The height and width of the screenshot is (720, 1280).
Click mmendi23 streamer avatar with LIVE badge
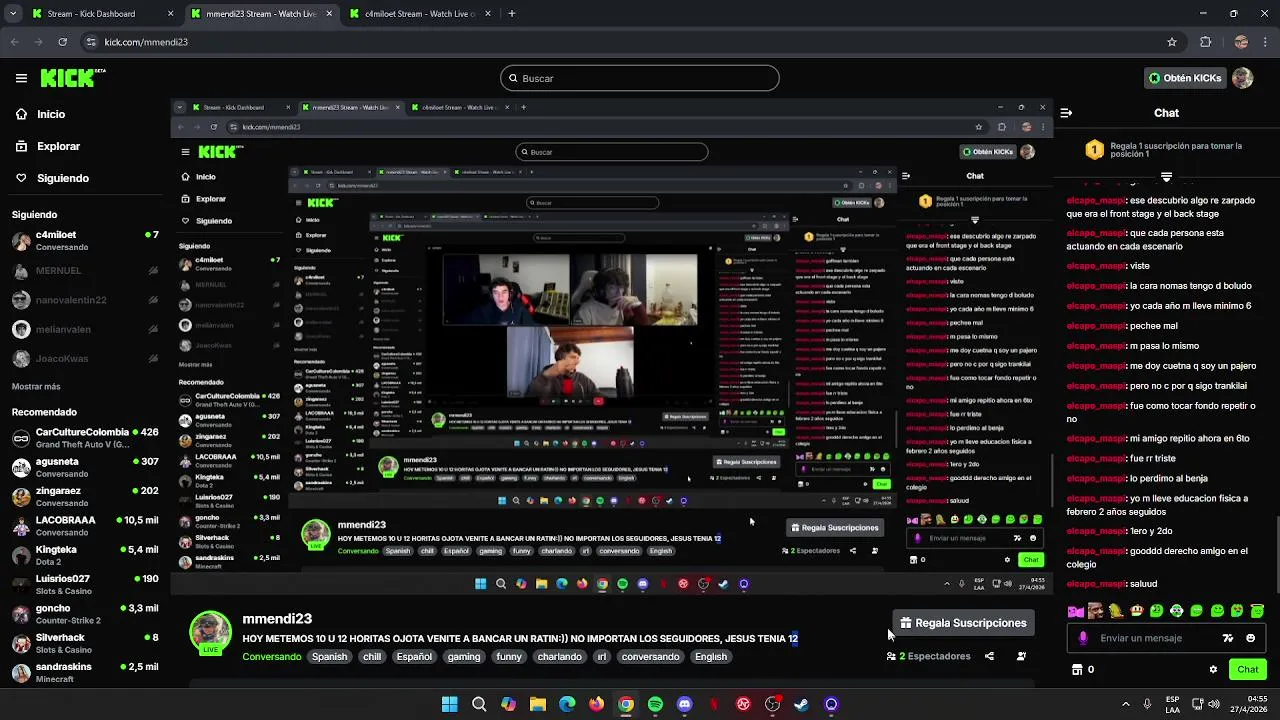211,634
